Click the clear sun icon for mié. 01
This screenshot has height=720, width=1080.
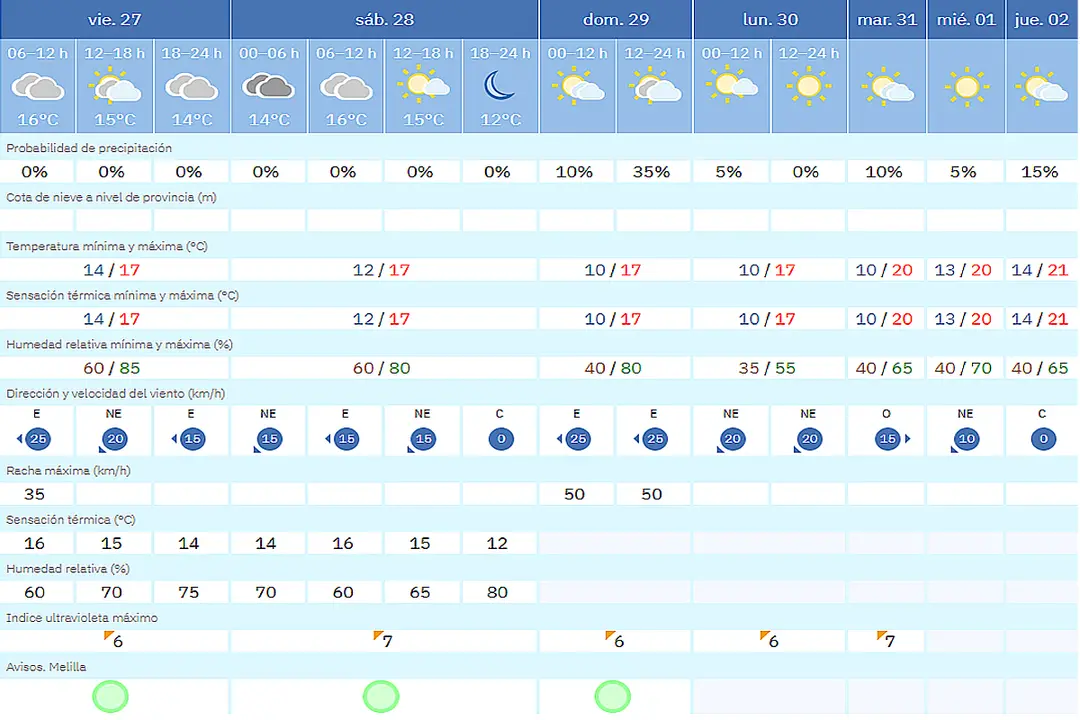(x=967, y=88)
